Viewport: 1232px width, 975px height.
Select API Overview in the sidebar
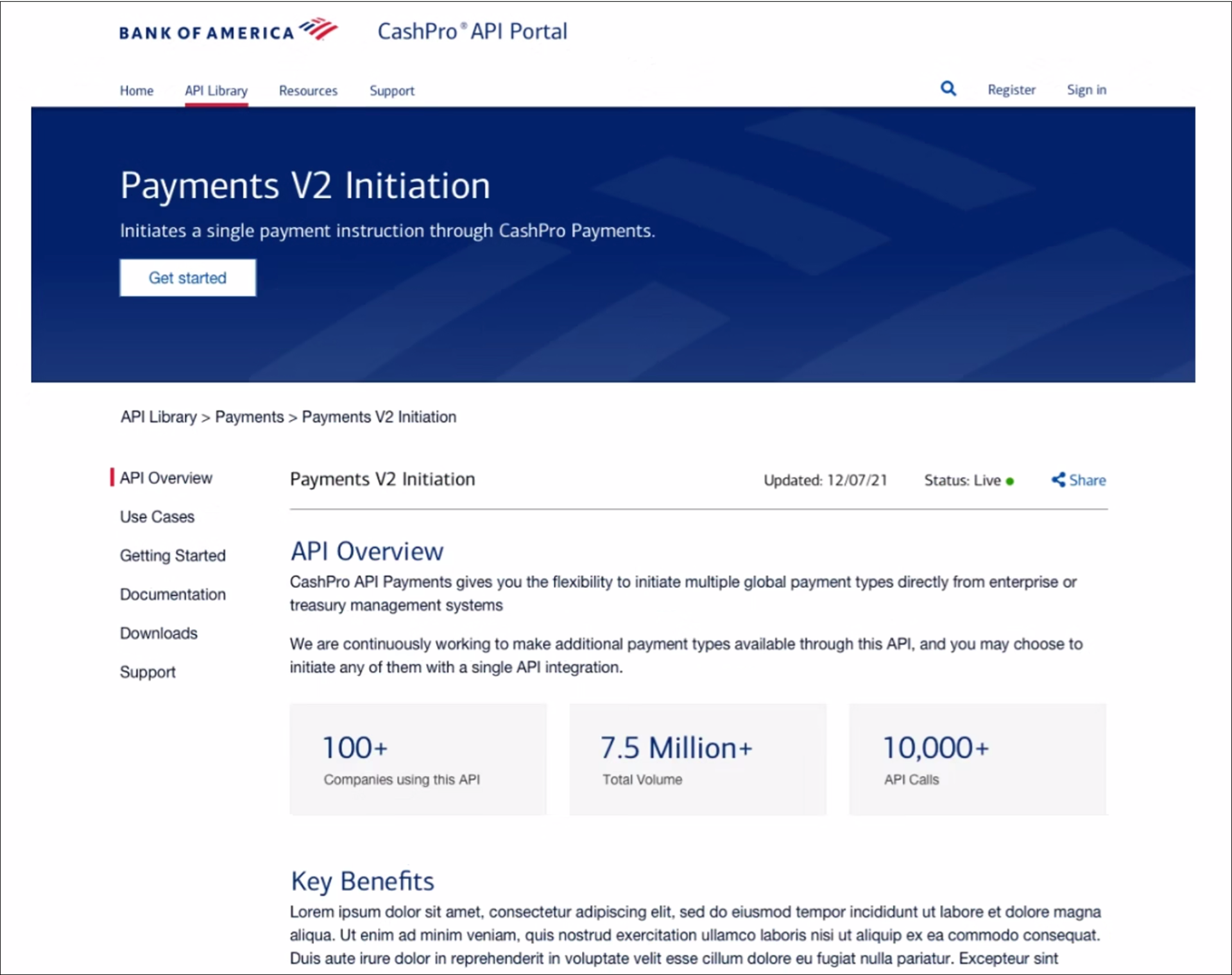tap(166, 478)
